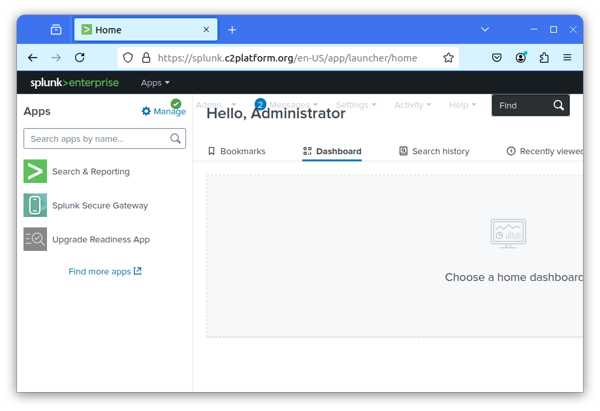
Task: Click the magnifier icon in Find box
Action: tap(558, 105)
